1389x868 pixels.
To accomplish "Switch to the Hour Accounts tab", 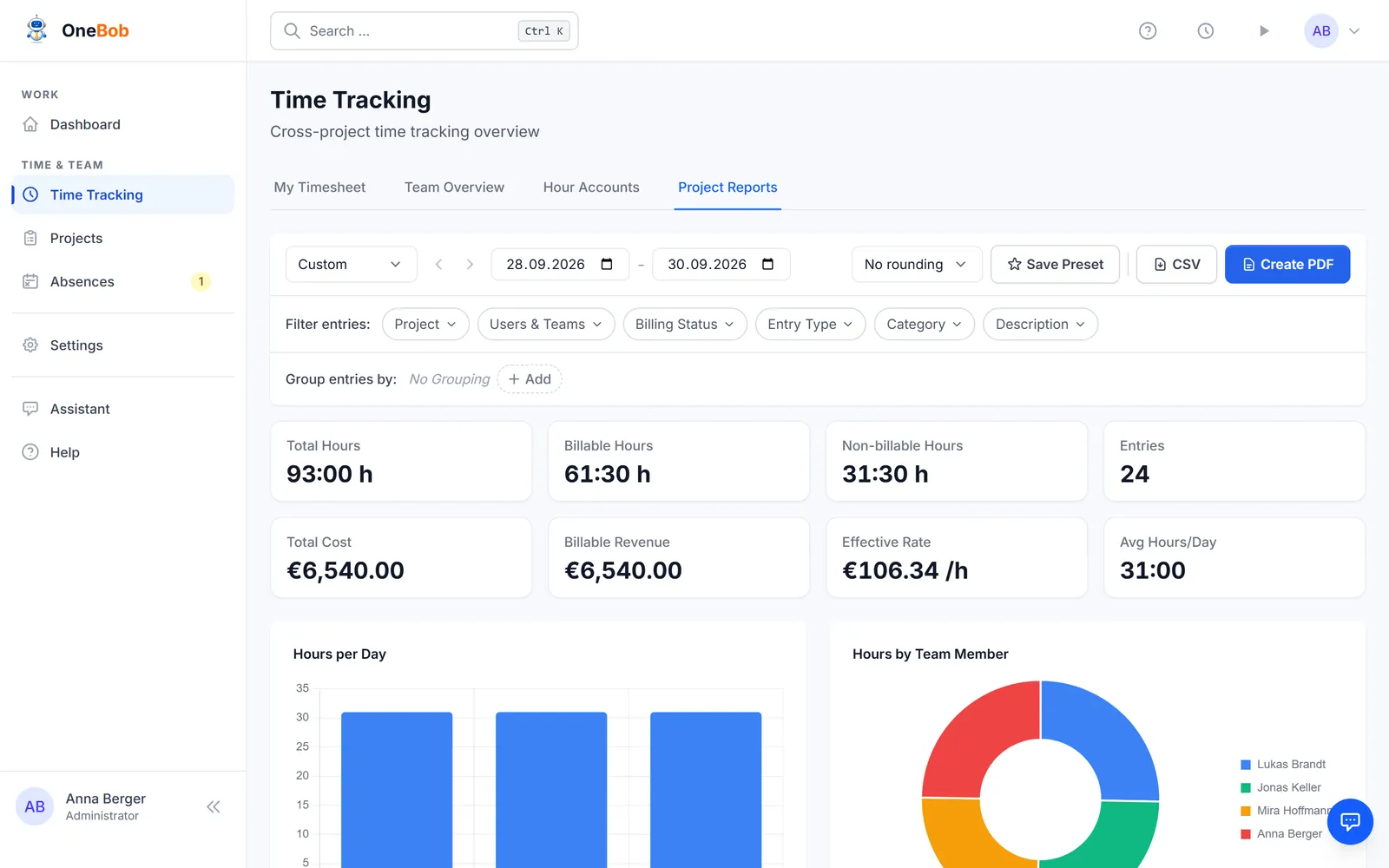I will pyautogui.click(x=591, y=187).
